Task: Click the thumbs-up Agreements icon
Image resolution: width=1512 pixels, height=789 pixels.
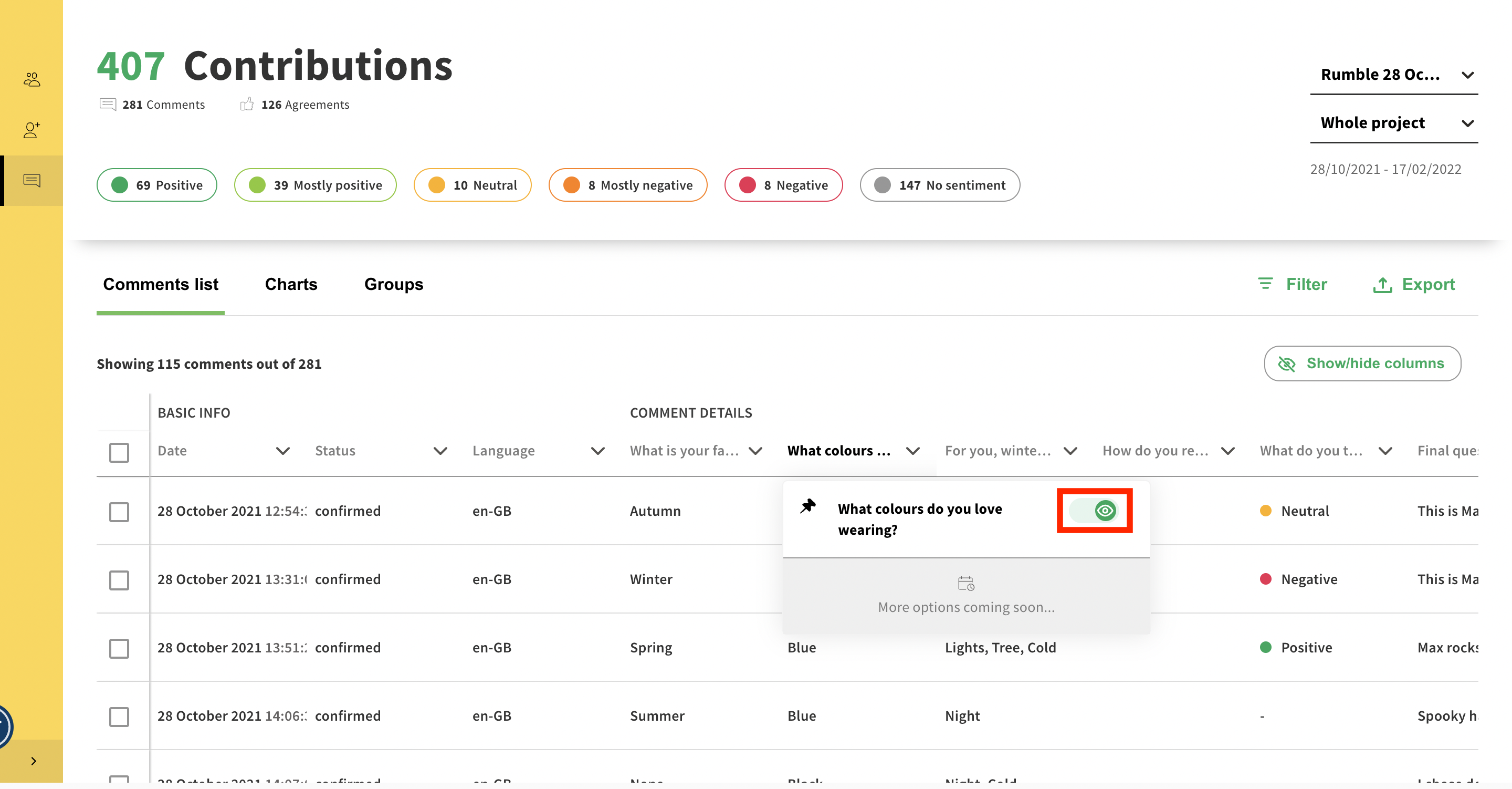Action: 247,105
